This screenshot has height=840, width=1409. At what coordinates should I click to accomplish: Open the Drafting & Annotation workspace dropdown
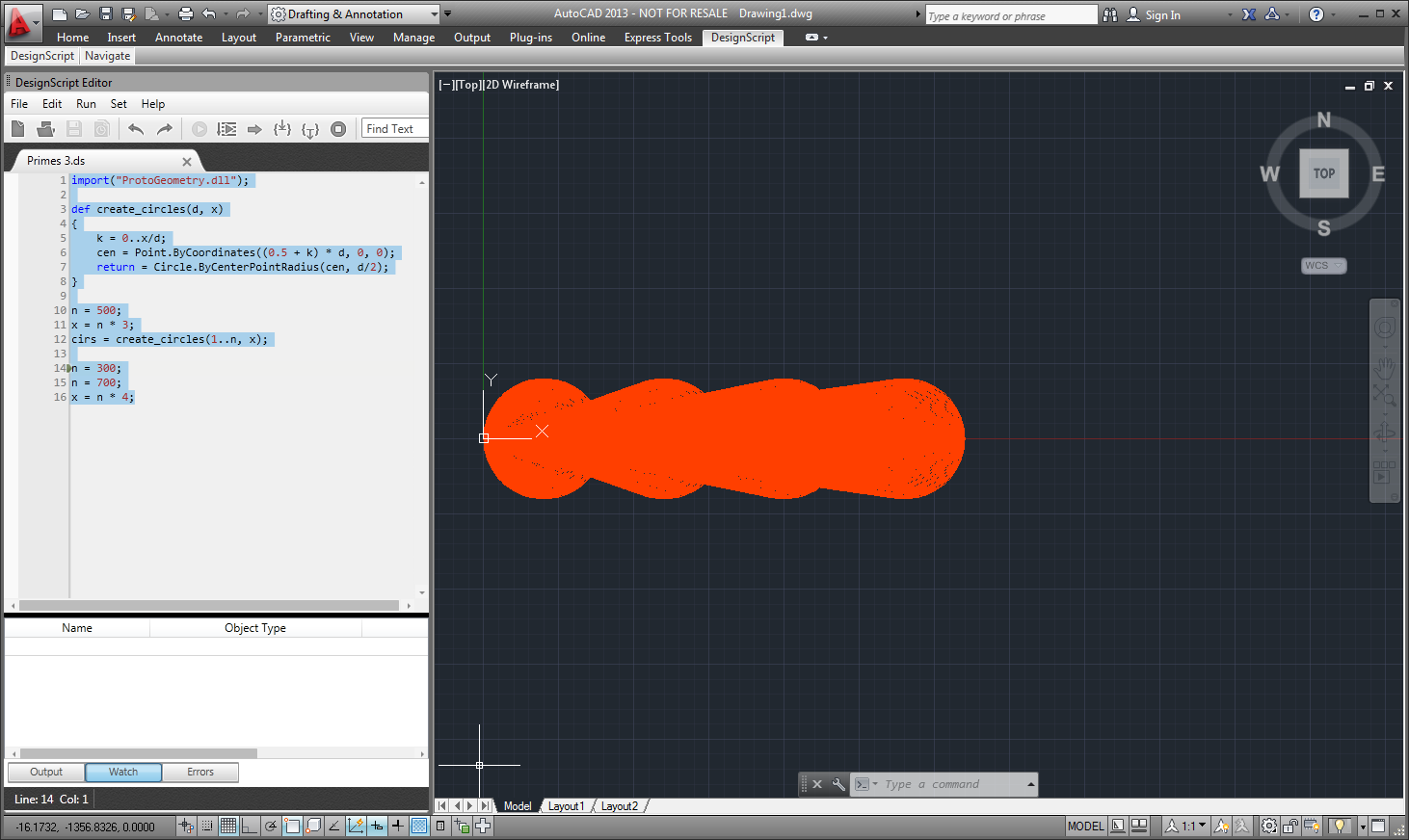coord(434,14)
